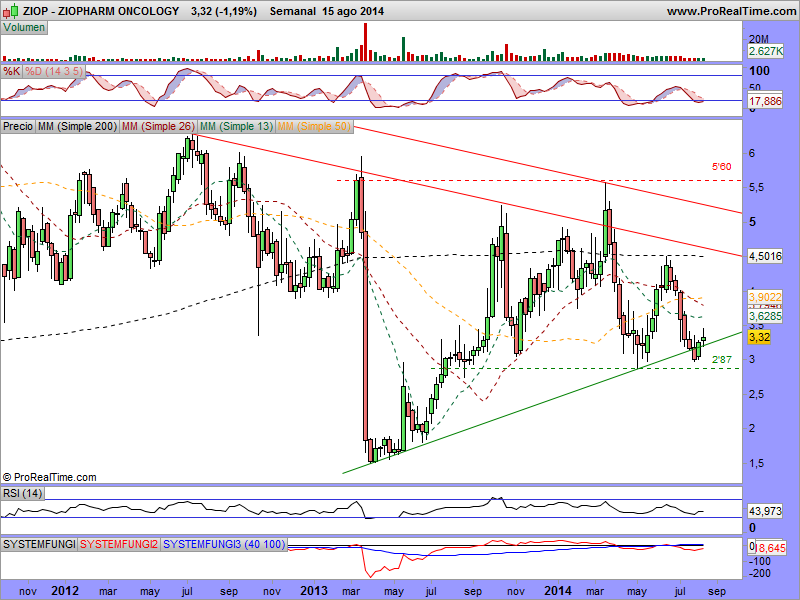
Task: Click the red 5'60 resistance level label
Action: [721, 167]
